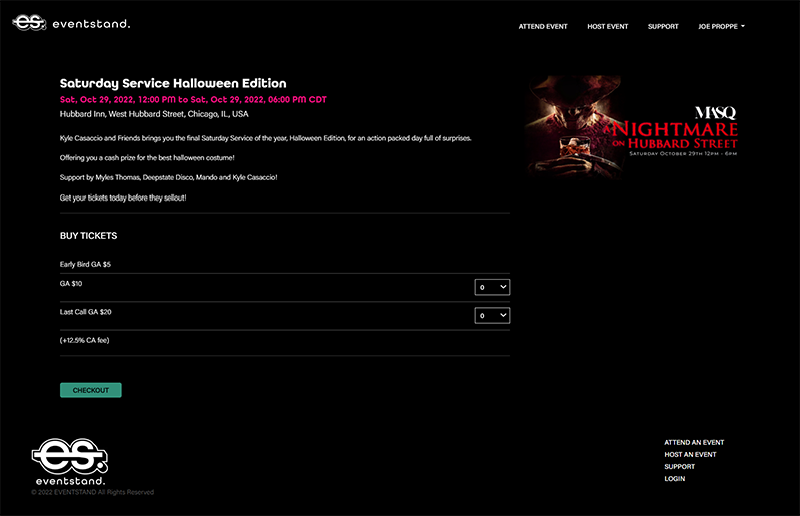Screen dimensions: 800x516
Task: Click the Hubbard Inn venue address
Action: point(154,114)
